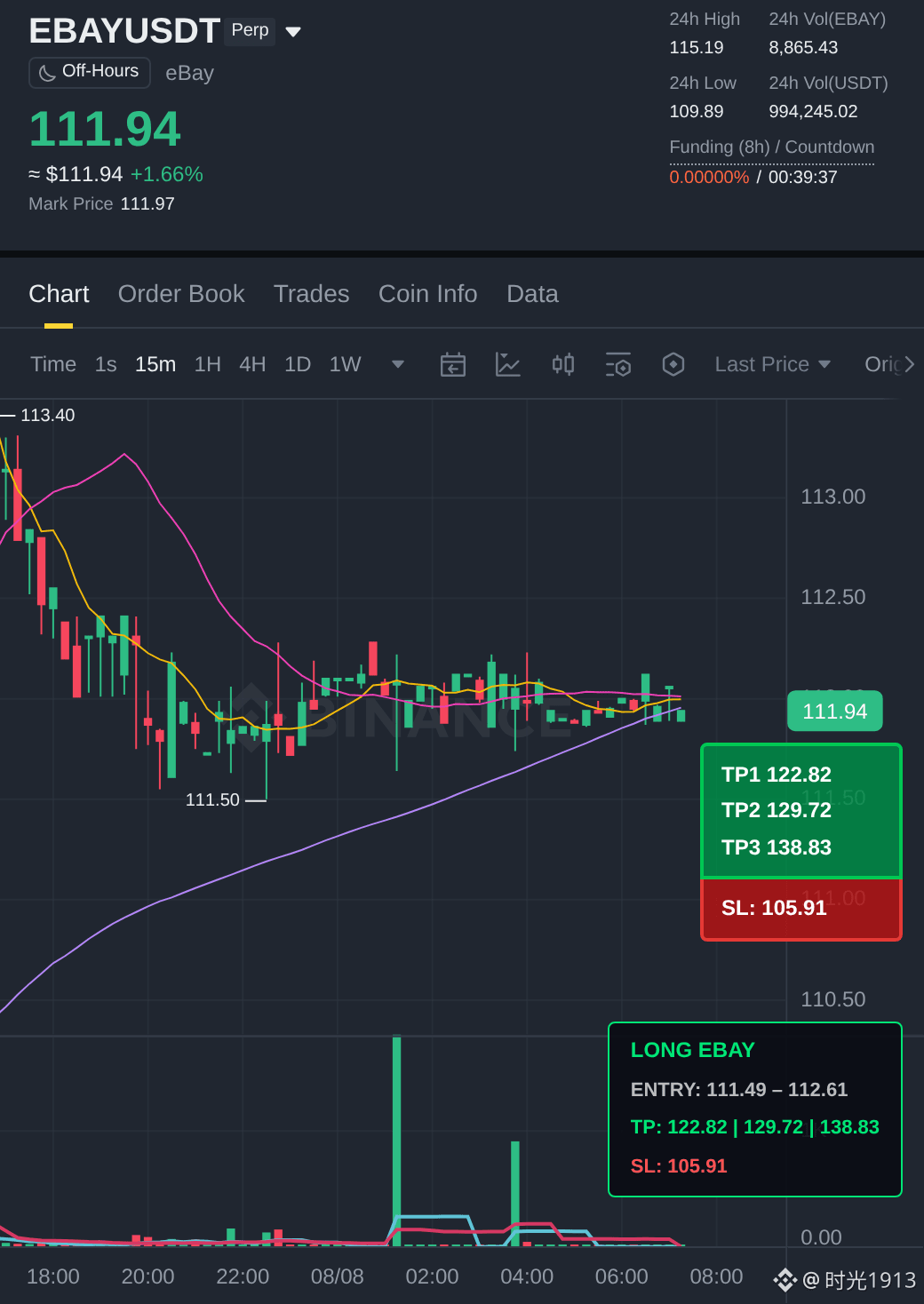The height and width of the screenshot is (1304, 924).
Task: Select the Time chart view
Action: click(53, 364)
